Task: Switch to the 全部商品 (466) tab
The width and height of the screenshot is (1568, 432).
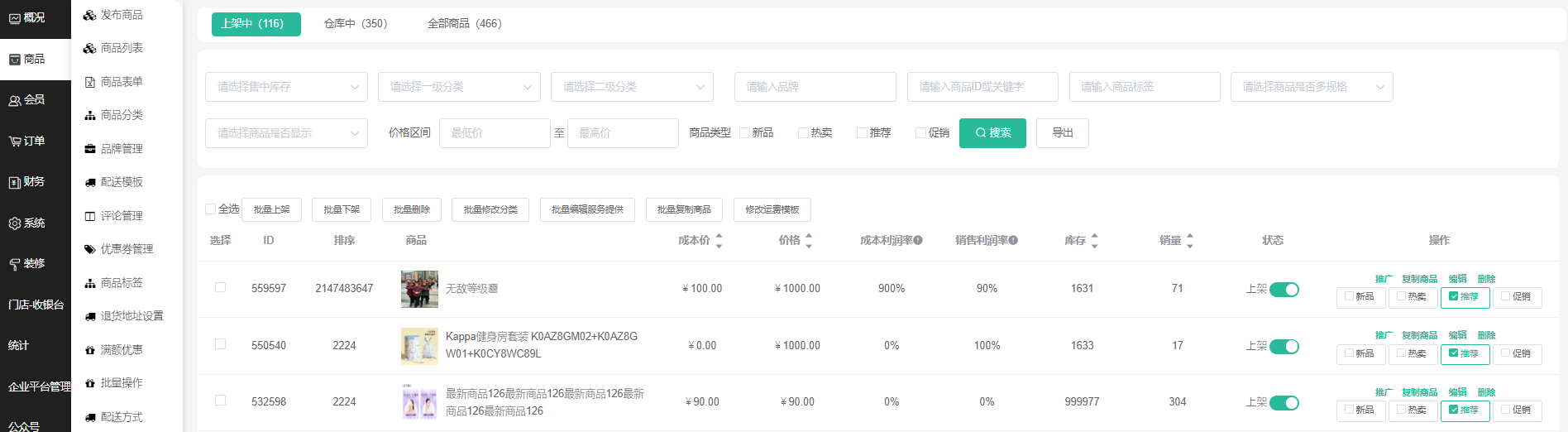Action: 464,24
